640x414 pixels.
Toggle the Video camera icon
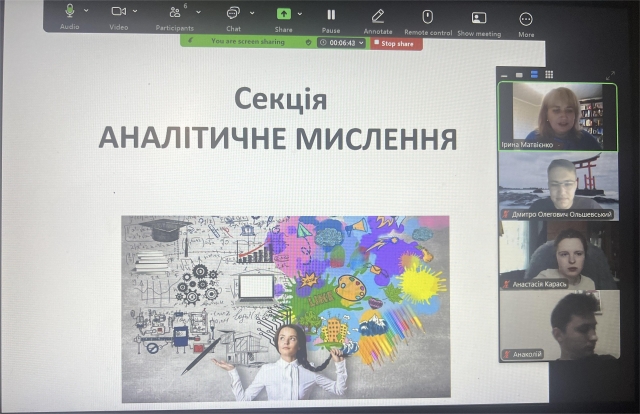point(119,12)
